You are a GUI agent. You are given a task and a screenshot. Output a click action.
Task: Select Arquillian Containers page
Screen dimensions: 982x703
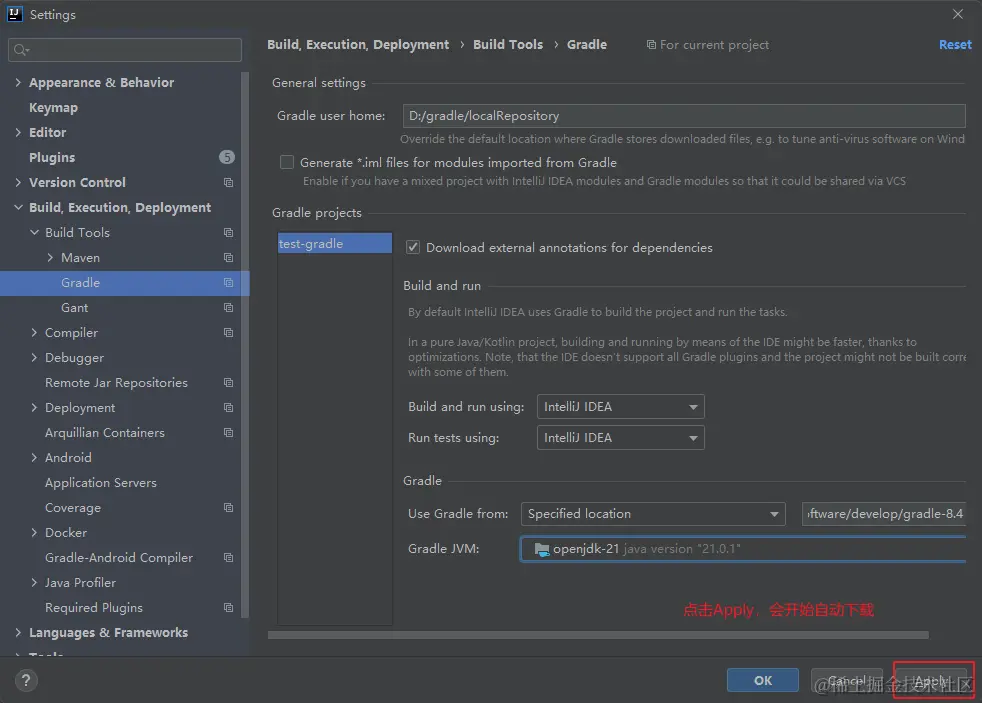point(105,433)
